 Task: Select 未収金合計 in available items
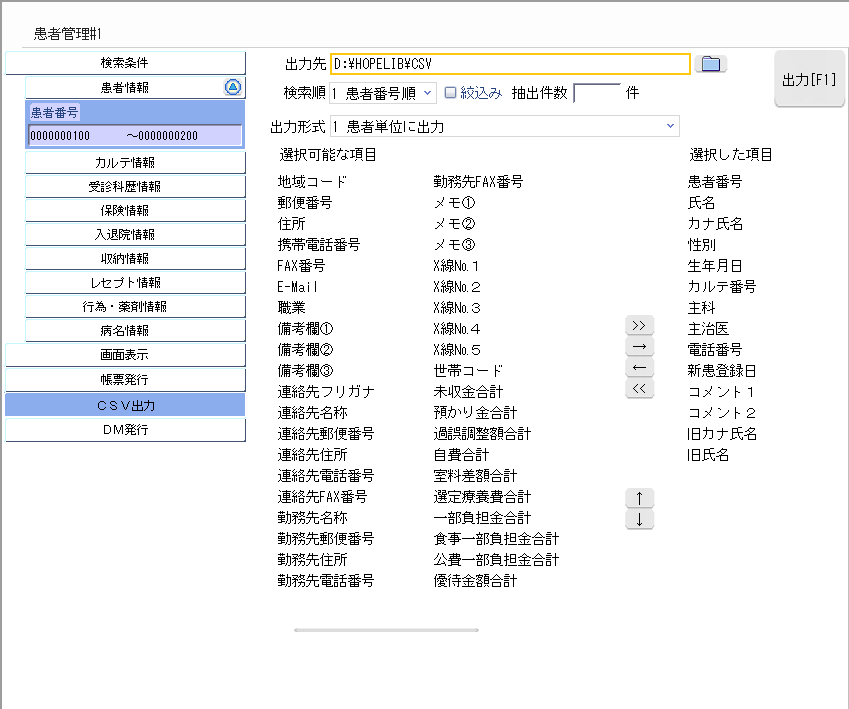[x=468, y=392]
